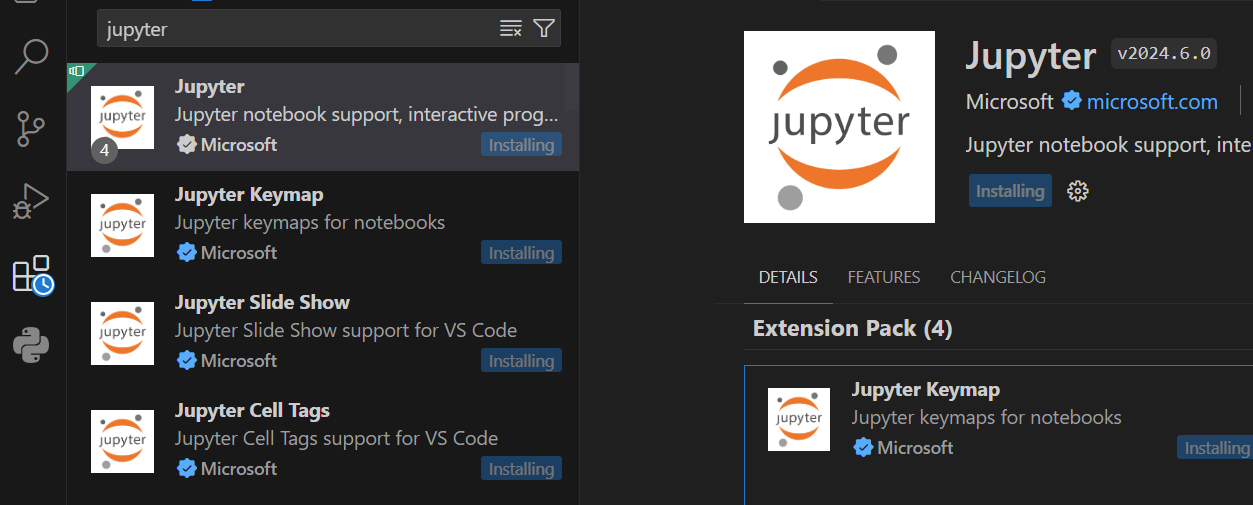Open the manage gear for Jupyter extension
Image resolution: width=1253 pixels, height=505 pixels.
pos(1077,191)
